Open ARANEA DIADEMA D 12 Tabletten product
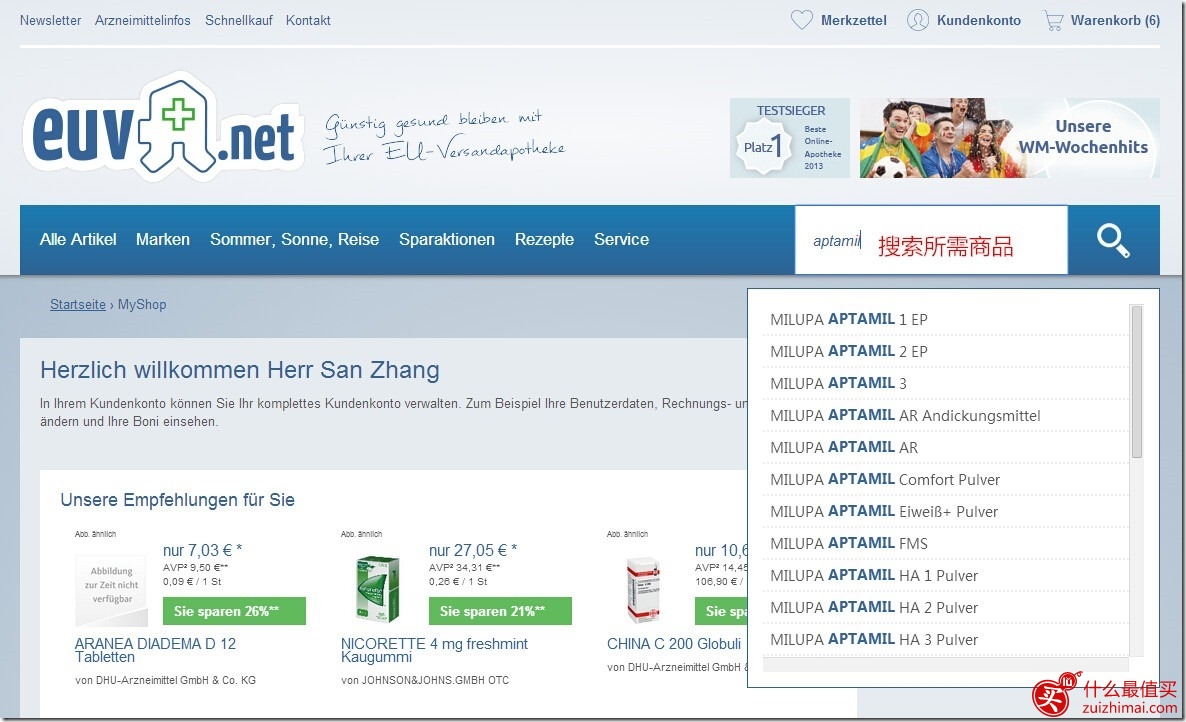Screen dimensions: 1186x722 pos(155,650)
